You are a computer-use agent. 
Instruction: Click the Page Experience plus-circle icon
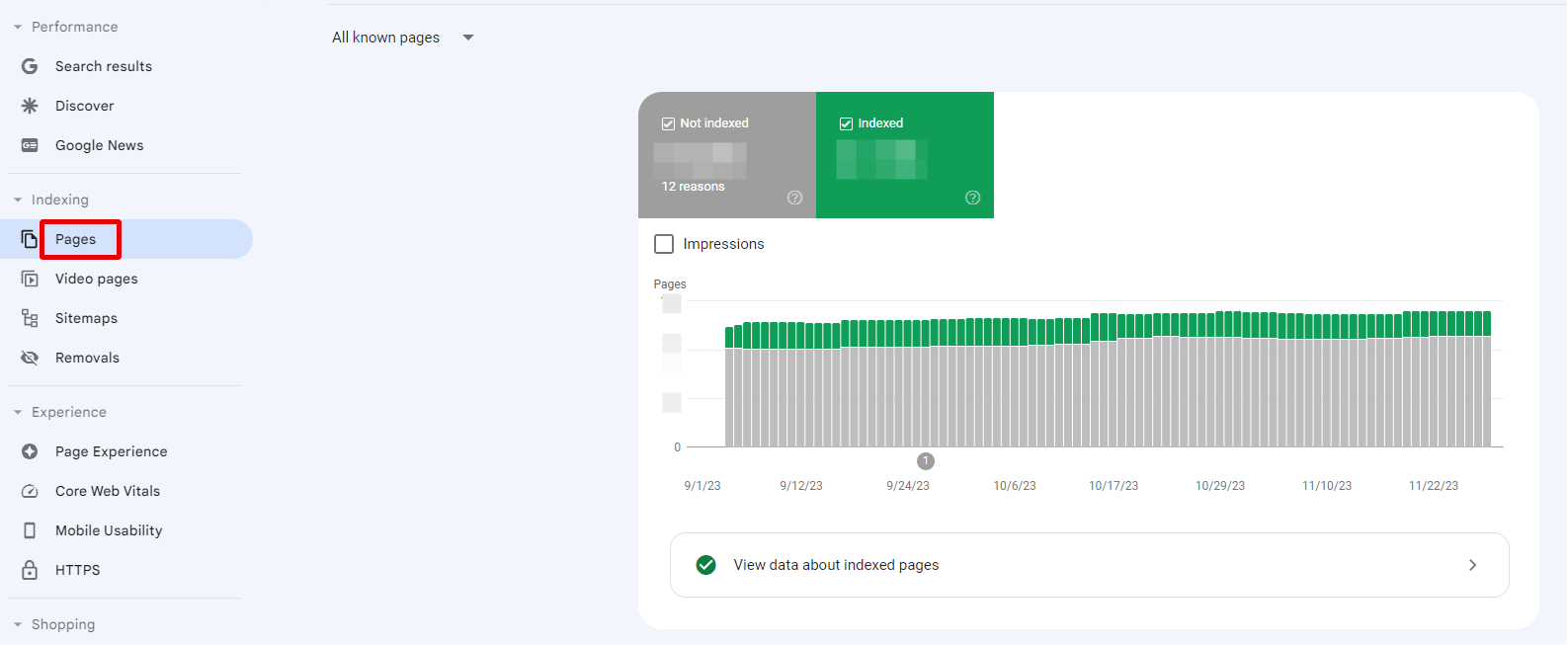30,451
